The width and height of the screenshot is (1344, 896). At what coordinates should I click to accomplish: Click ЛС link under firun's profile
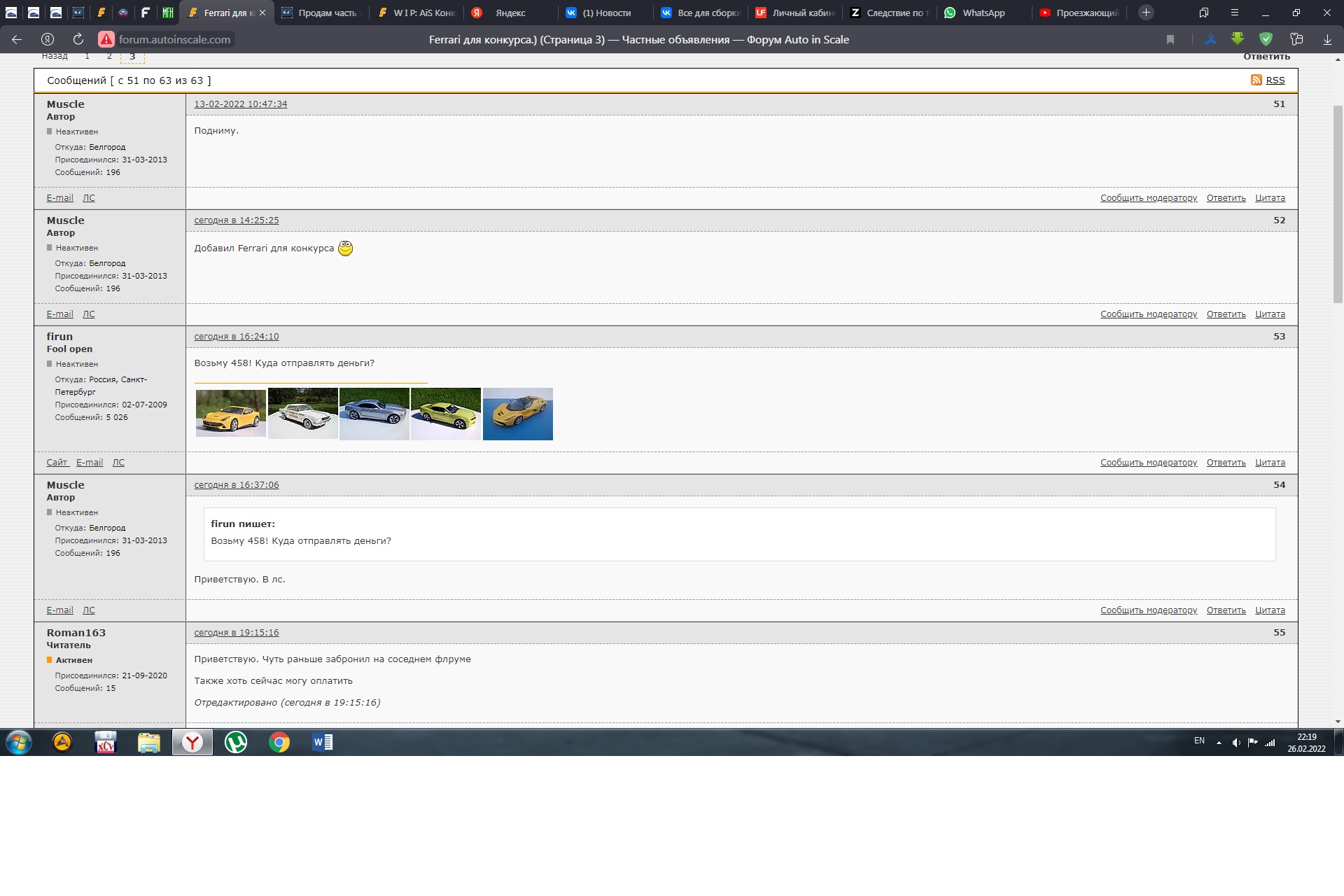point(118,463)
